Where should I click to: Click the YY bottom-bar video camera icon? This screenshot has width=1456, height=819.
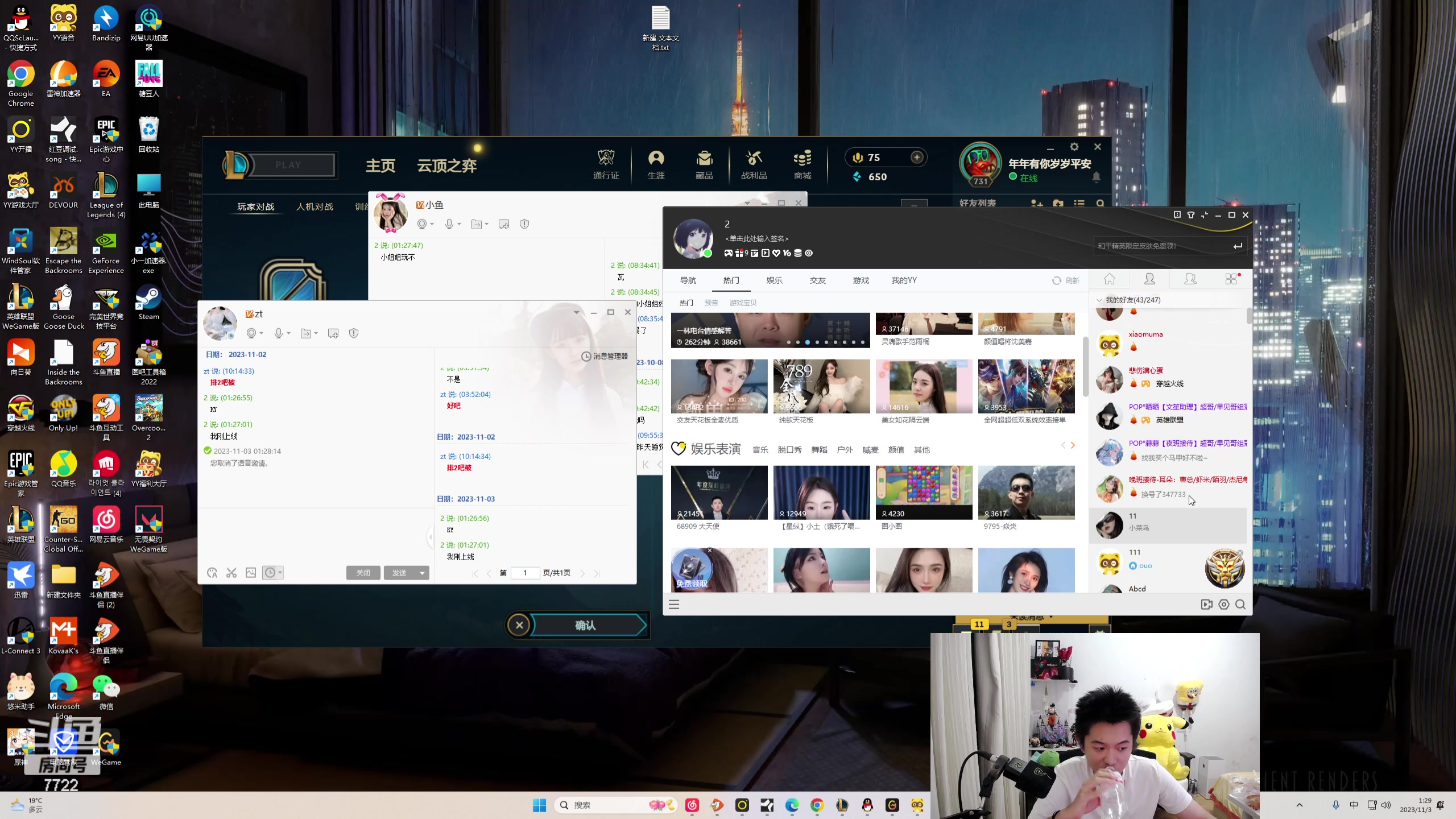(x=1207, y=605)
